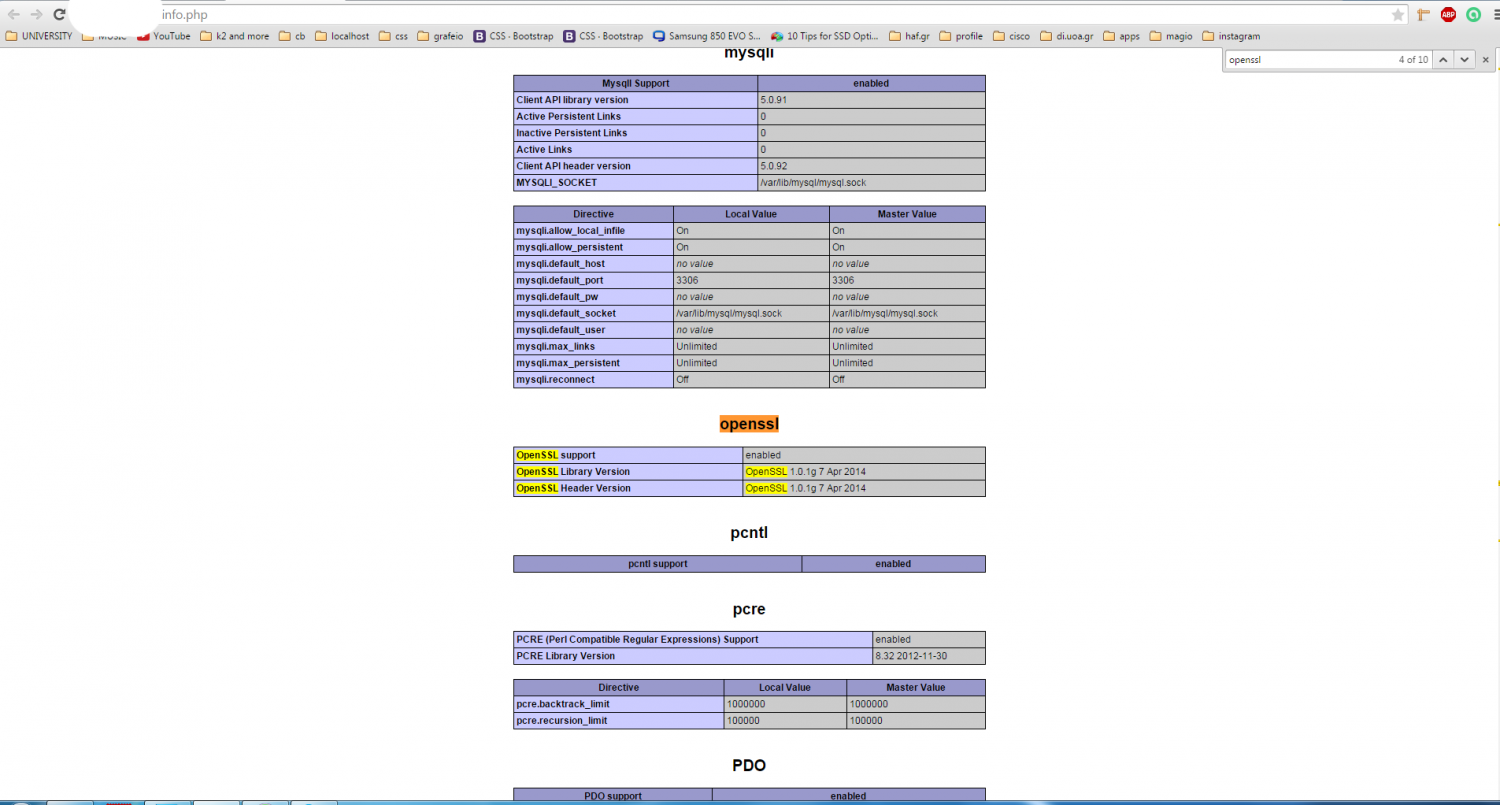Image resolution: width=1500 pixels, height=805 pixels.
Task: Open the grafeio bookmark folder
Action: 440,36
